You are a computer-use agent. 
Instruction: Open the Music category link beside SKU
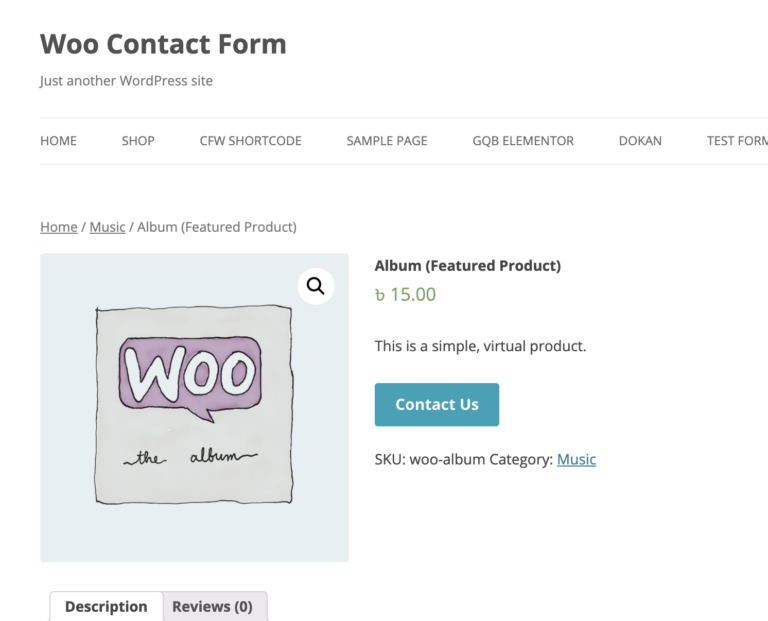pyautogui.click(x=576, y=460)
